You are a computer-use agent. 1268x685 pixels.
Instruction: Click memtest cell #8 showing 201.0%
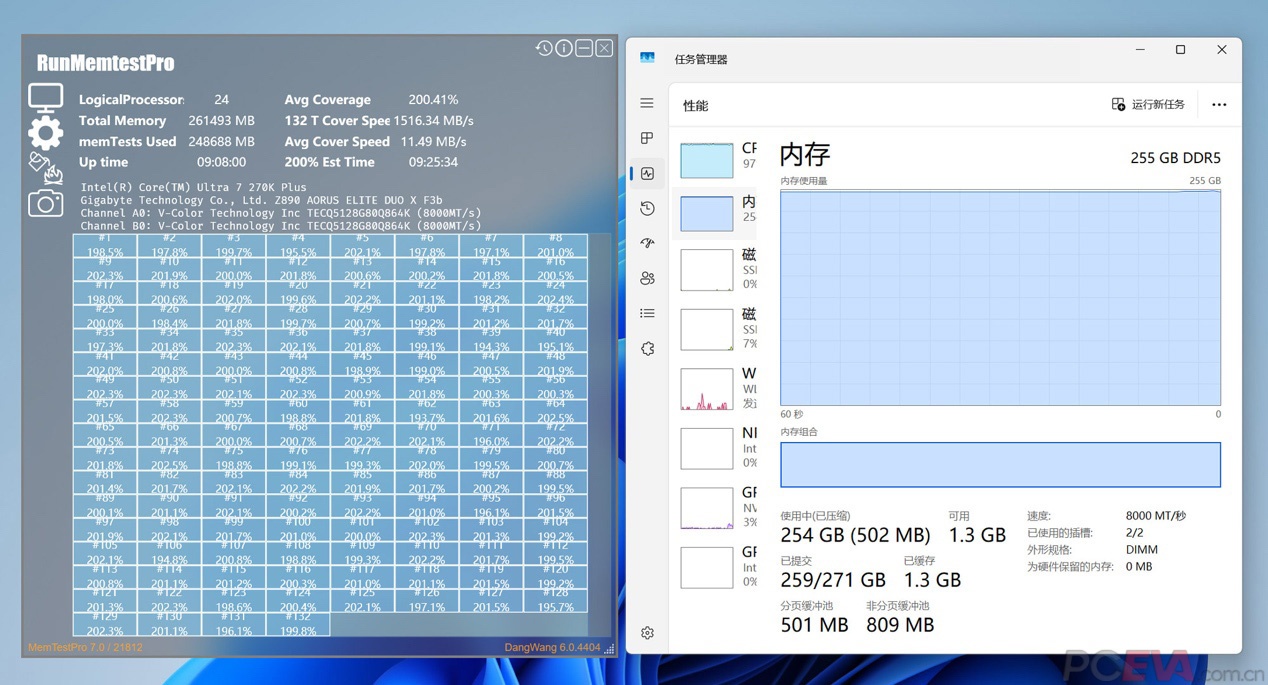click(x=555, y=246)
